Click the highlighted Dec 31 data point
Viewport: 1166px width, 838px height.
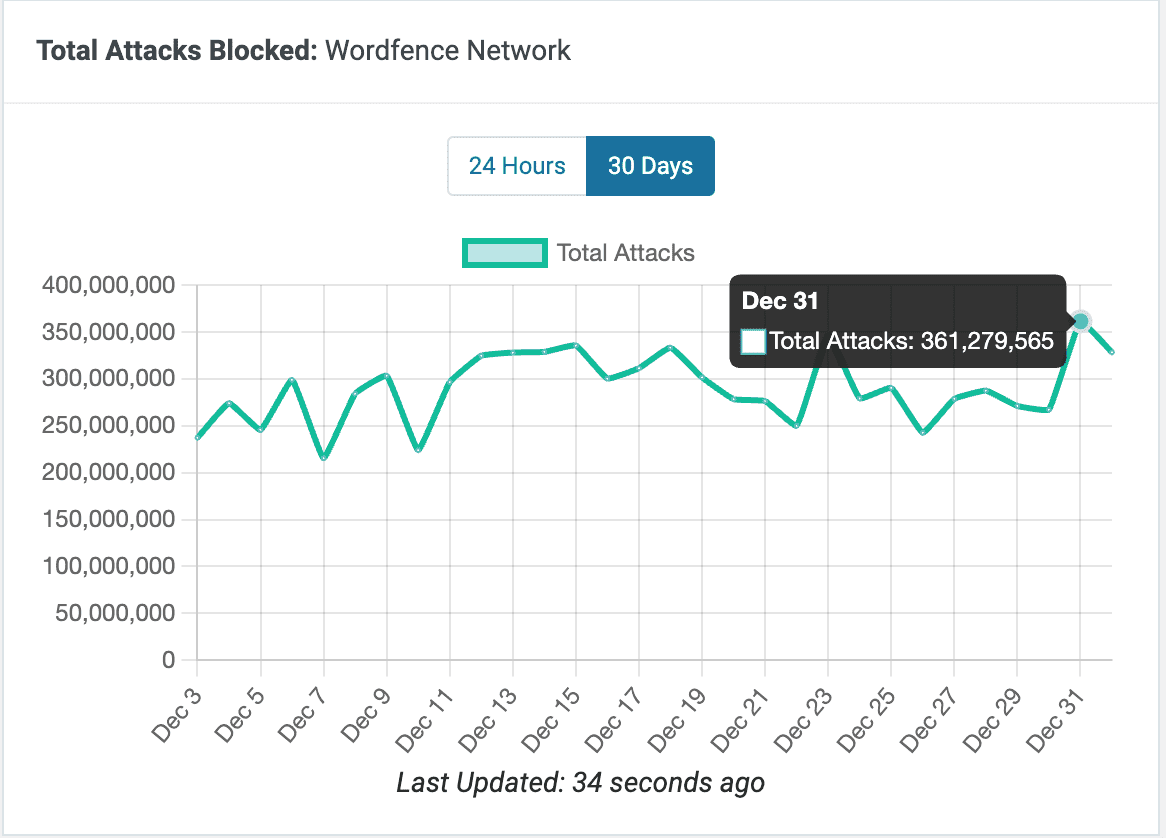(x=1080, y=321)
